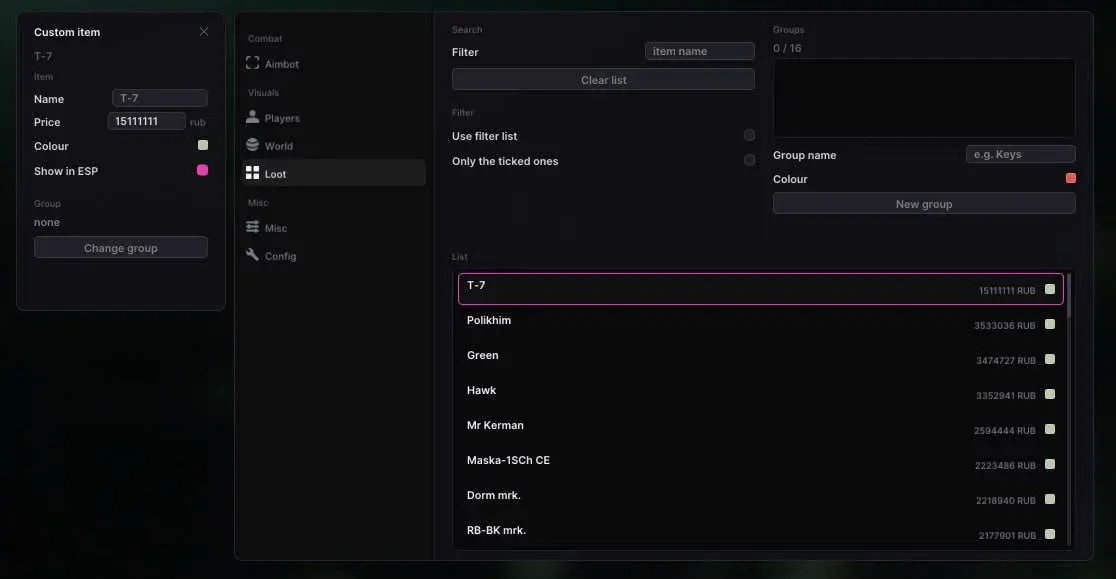The height and width of the screenshot is (579, 1116).
Task: Select the RB-BK mrk. item in the list
Action: pos(761,533)
